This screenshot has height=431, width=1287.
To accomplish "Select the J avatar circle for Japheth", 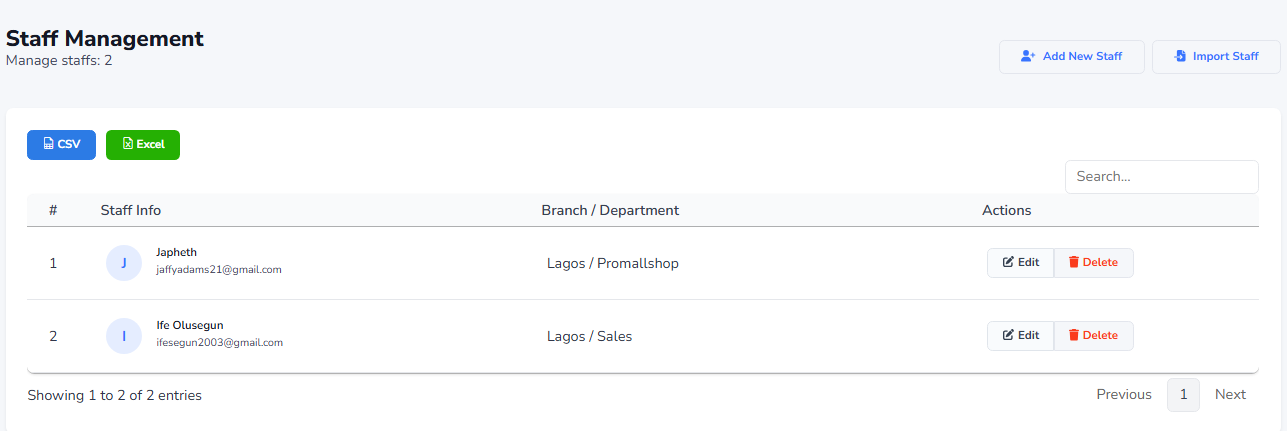I will tap(124, 263).
